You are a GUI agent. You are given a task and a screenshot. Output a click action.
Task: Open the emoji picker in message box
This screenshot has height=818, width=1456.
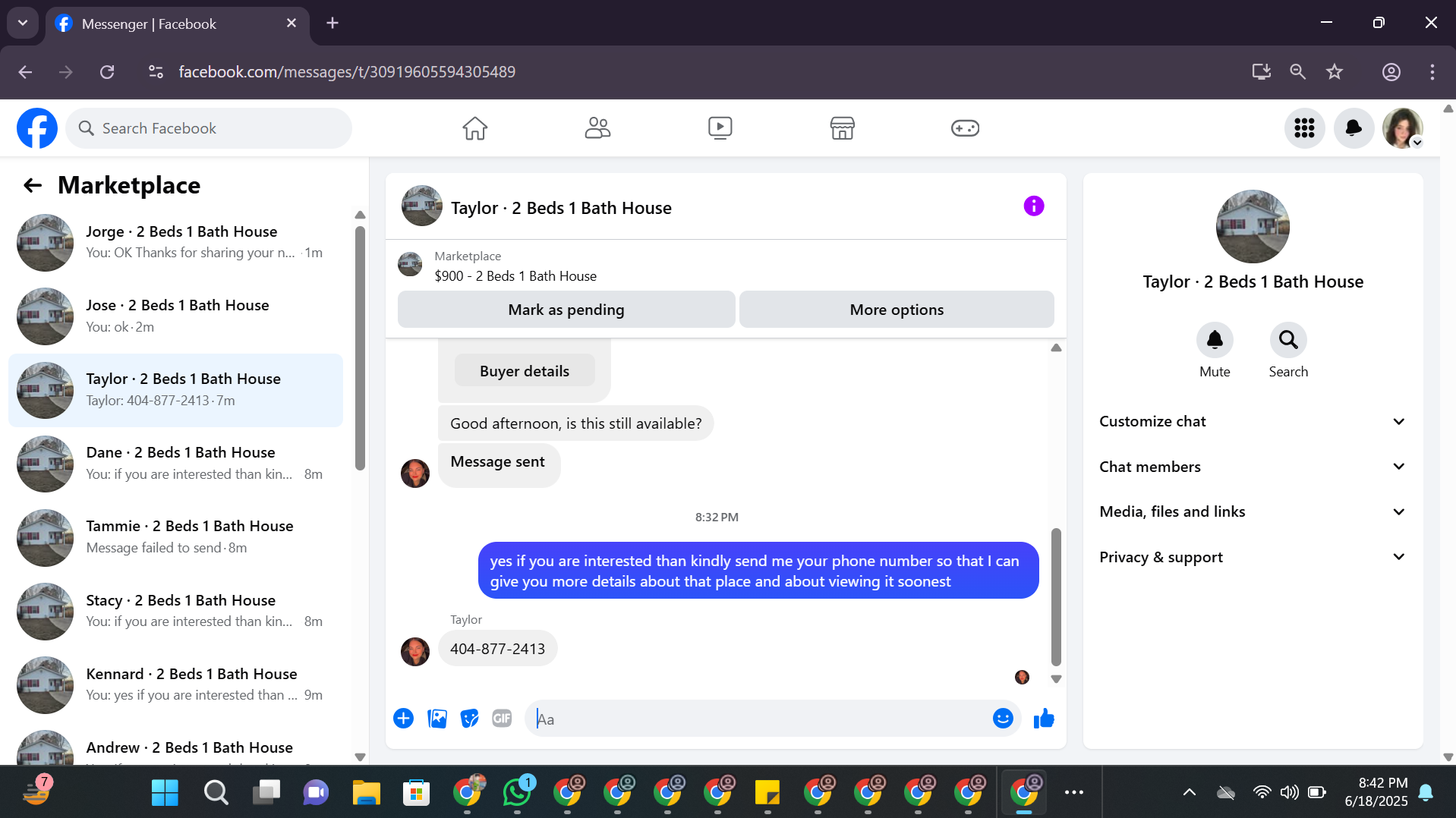click(x=1003, y=719)
